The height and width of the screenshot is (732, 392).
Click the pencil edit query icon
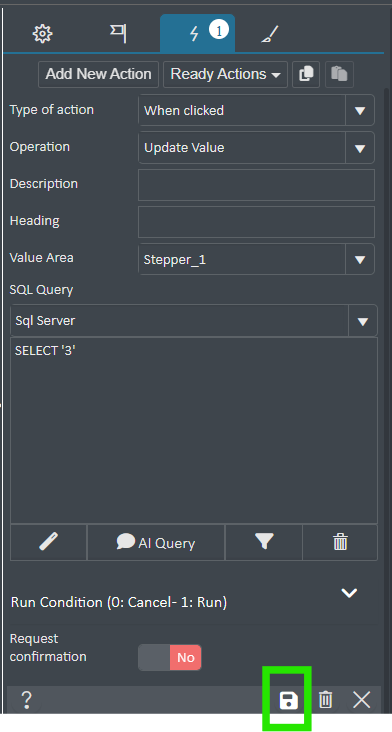pos(49,542)
